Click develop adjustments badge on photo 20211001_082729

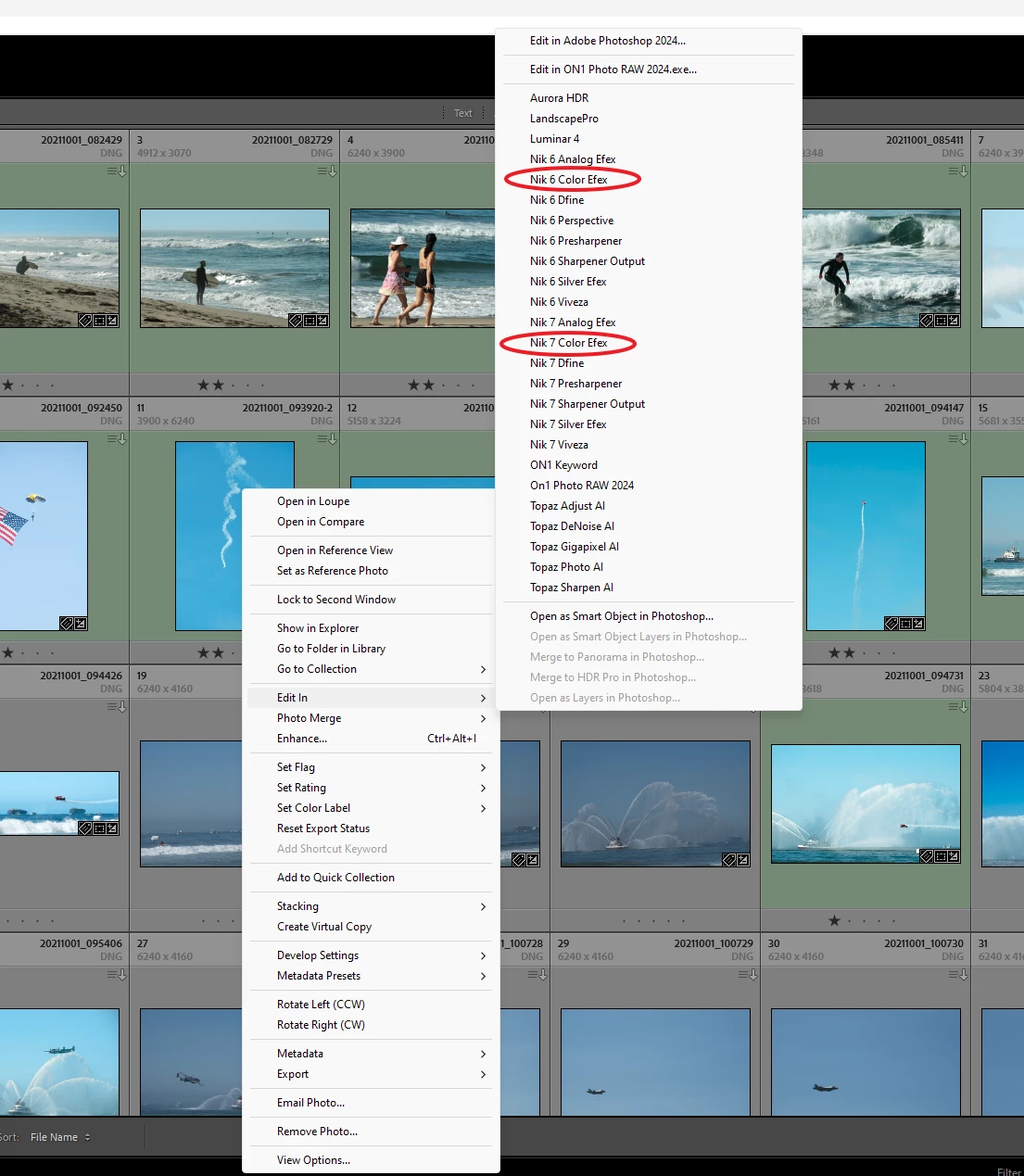click(322, 321)
